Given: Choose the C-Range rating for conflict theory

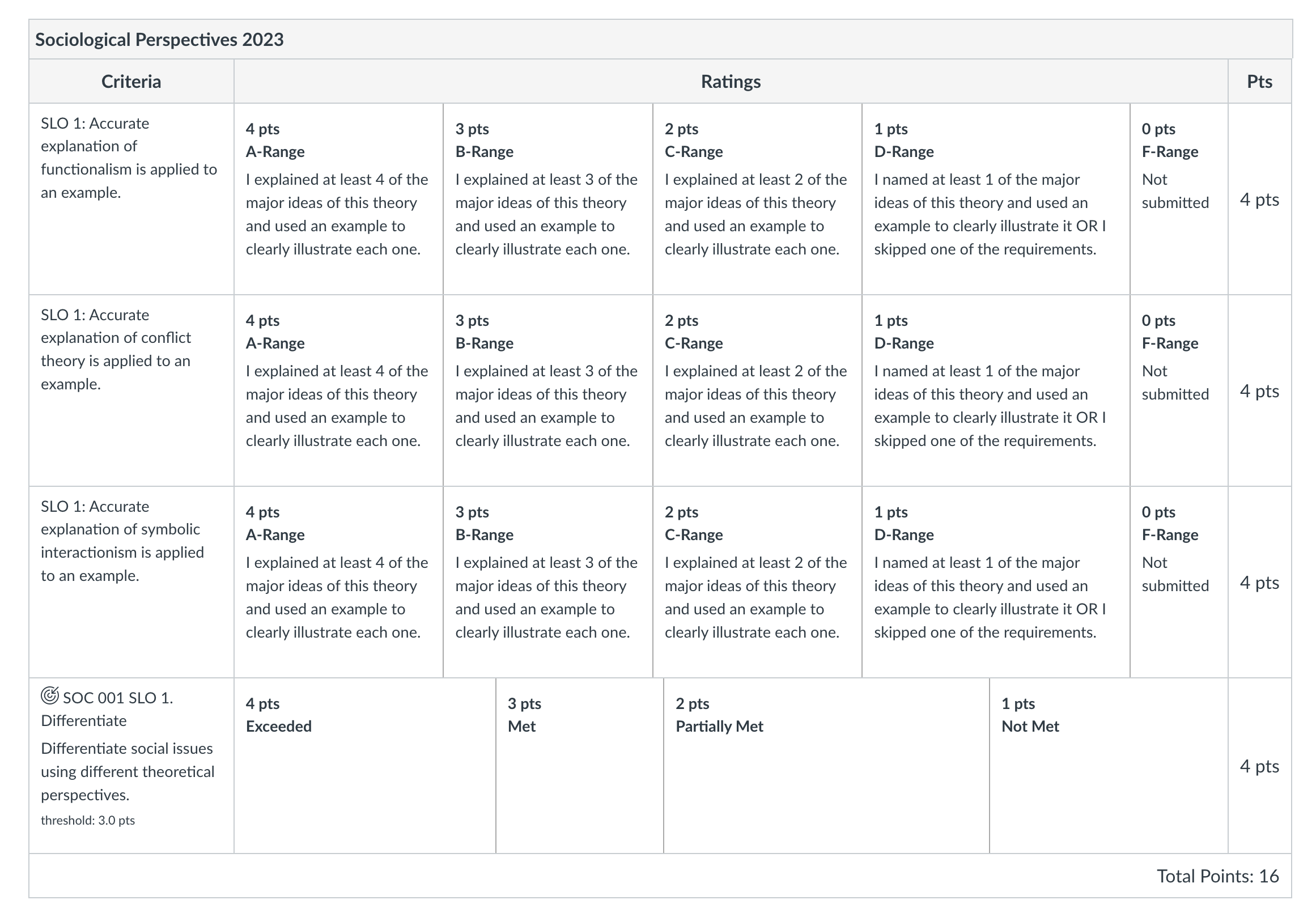Looking at the screenshot, I should pyautogui.click(x=757, y=390).
